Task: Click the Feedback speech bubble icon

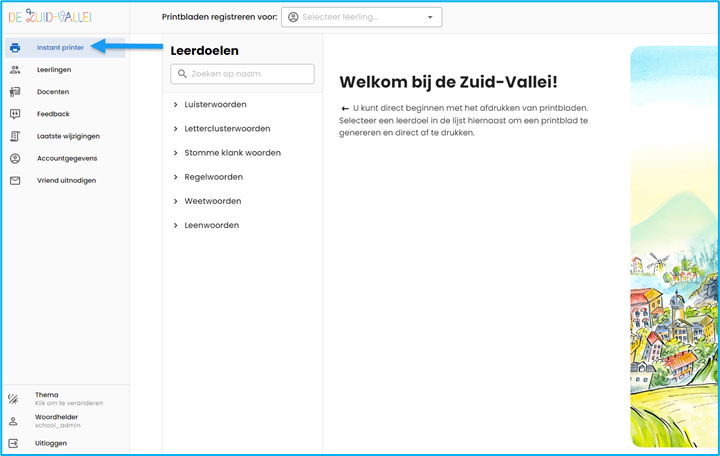Action: 15,114
